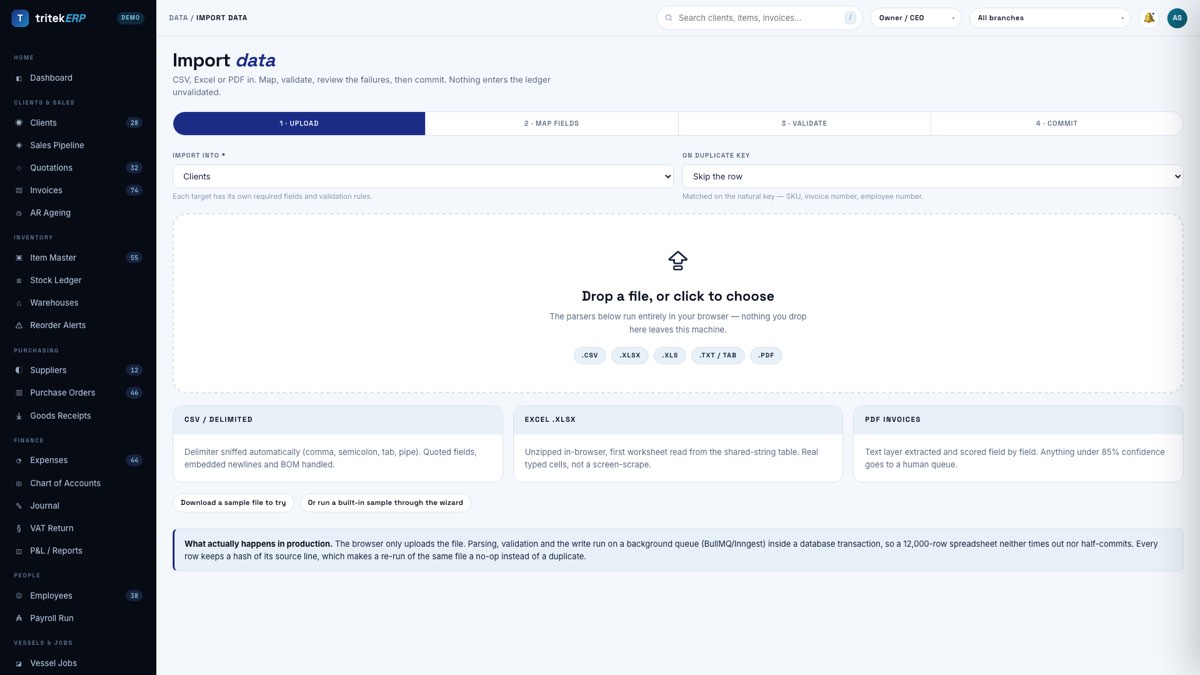The width and height of the screenshot is (1200, 675).
Task: Click the Employees sidebar icon
Action: pyautogui.click(x=19, y=596)
